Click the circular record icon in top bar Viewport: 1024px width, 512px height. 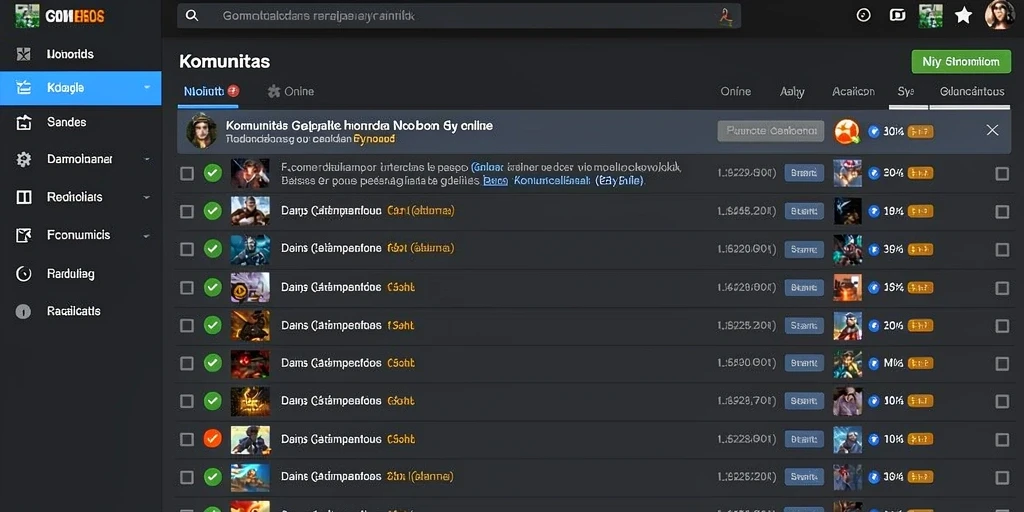click(863, 15)
